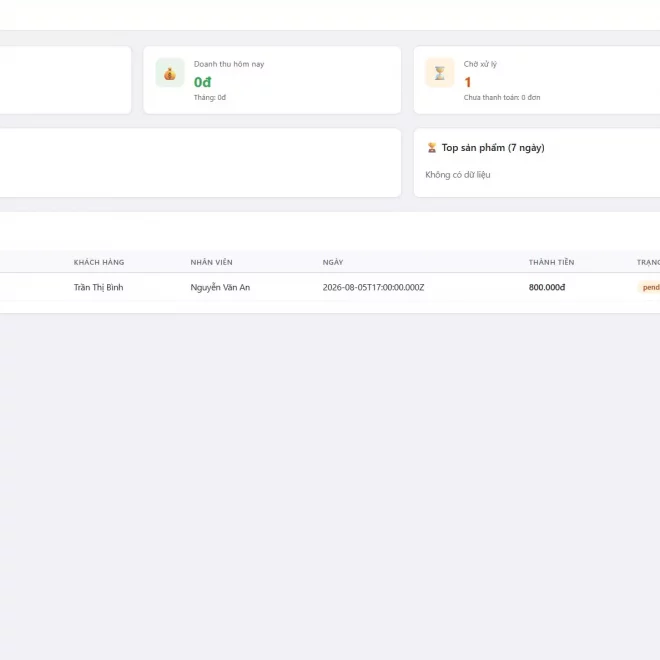Click the 'Tháng: 0đ' monthly text
Viewport: 660px width, 660px height.
[210, 97]
